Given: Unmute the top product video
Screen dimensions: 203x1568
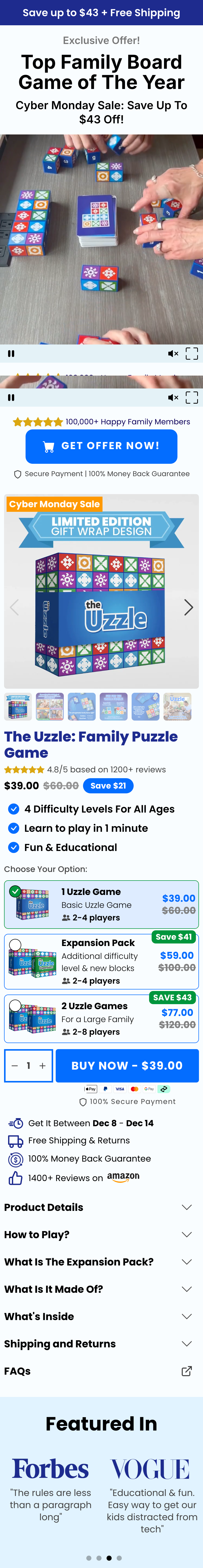Looking at the screenshot, I should pos(173,353).
